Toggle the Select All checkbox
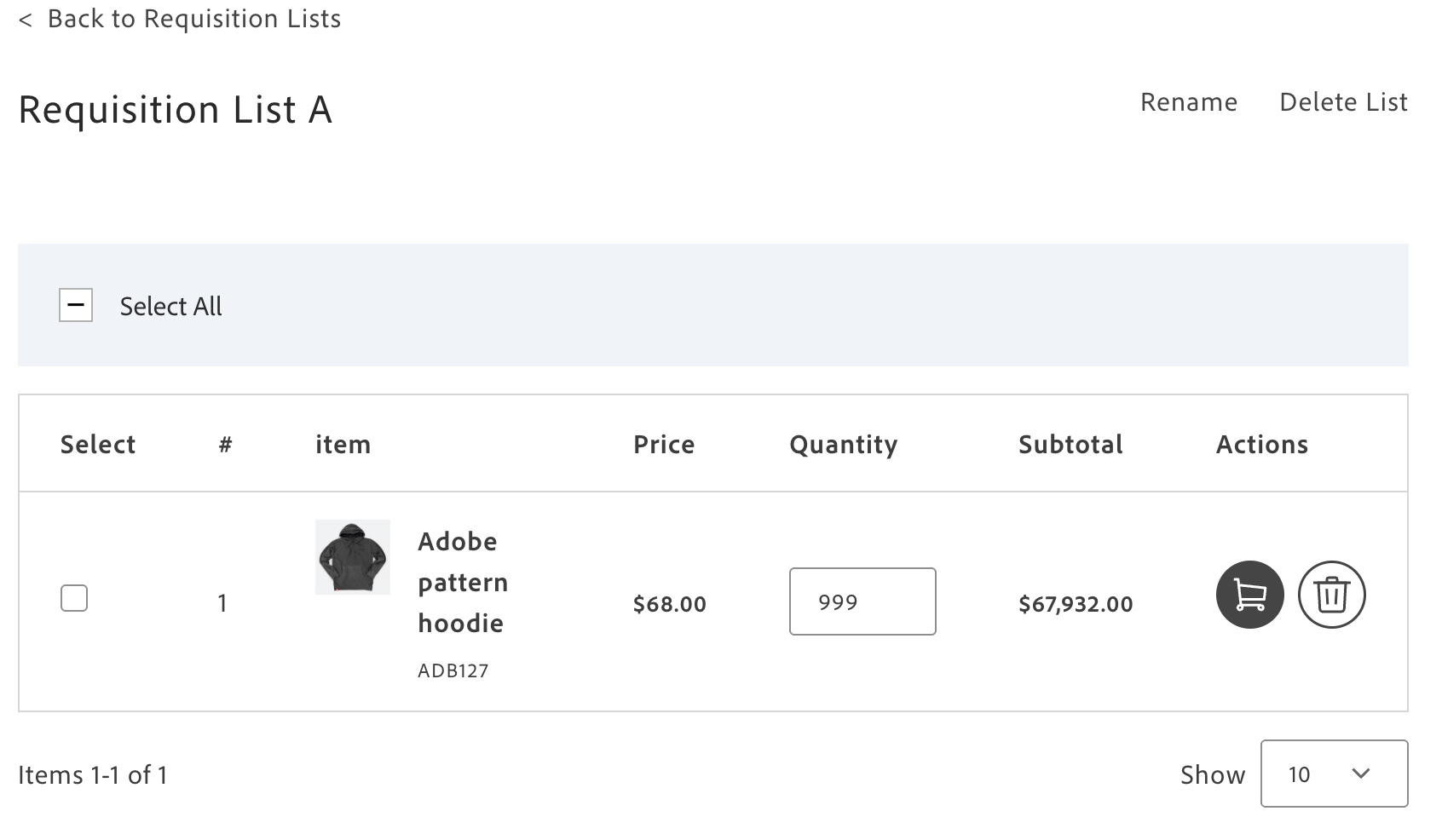Image resolution: width=1442 pixels, height=840 pixels. click(76, 305)
